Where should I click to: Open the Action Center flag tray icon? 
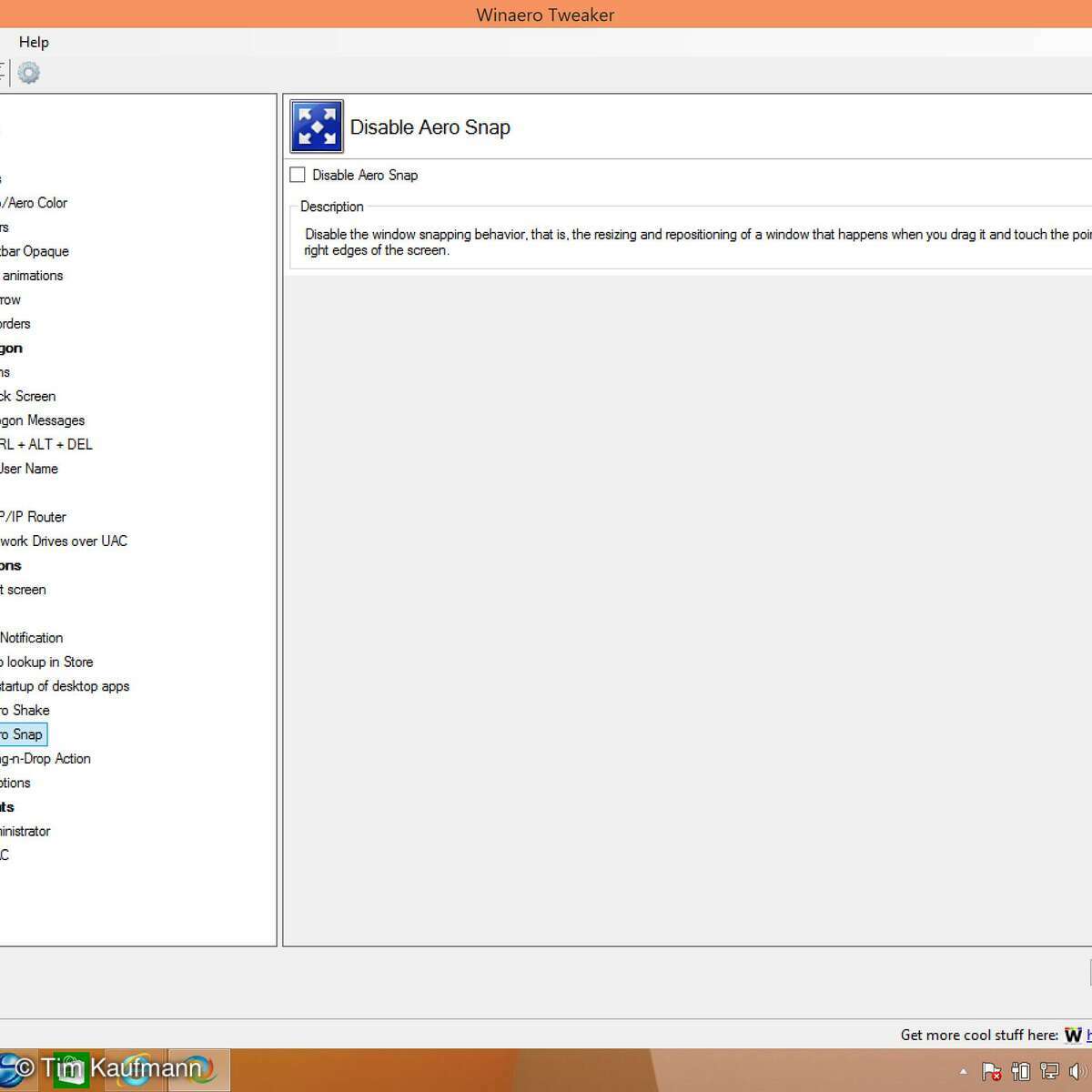tap(992, 1071)
